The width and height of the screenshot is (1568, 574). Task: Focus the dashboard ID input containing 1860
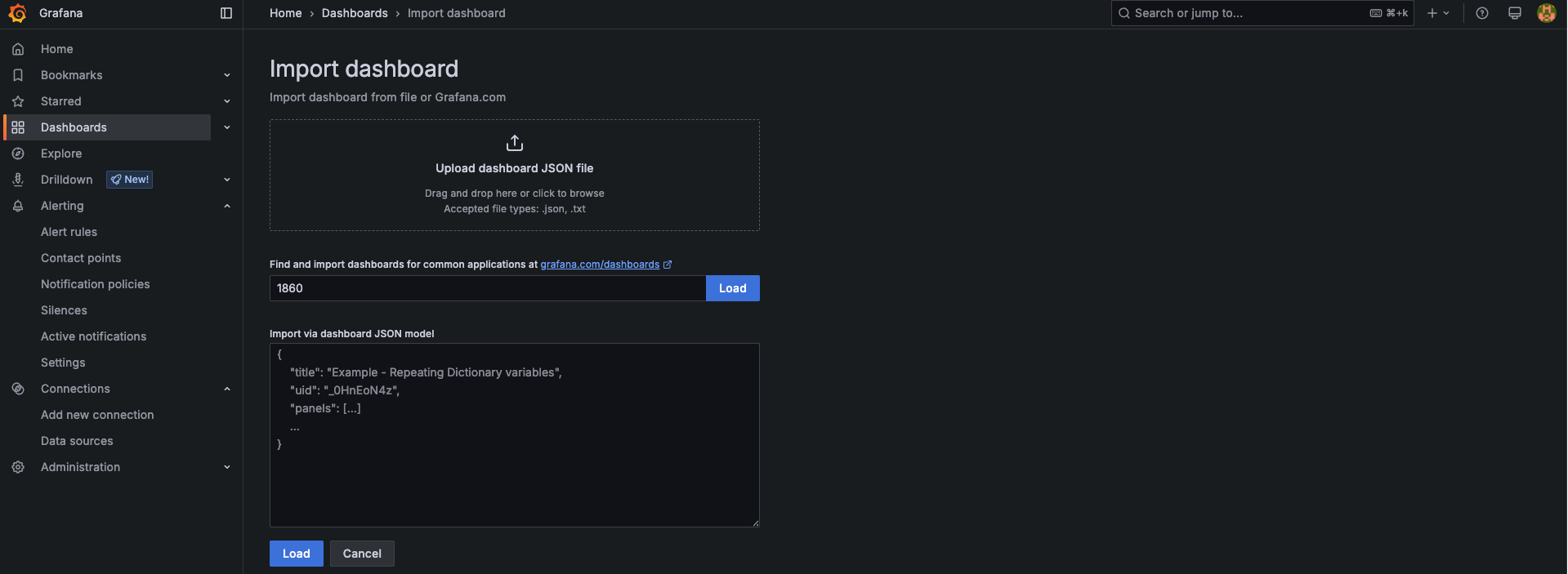click(x=488, y=288)
